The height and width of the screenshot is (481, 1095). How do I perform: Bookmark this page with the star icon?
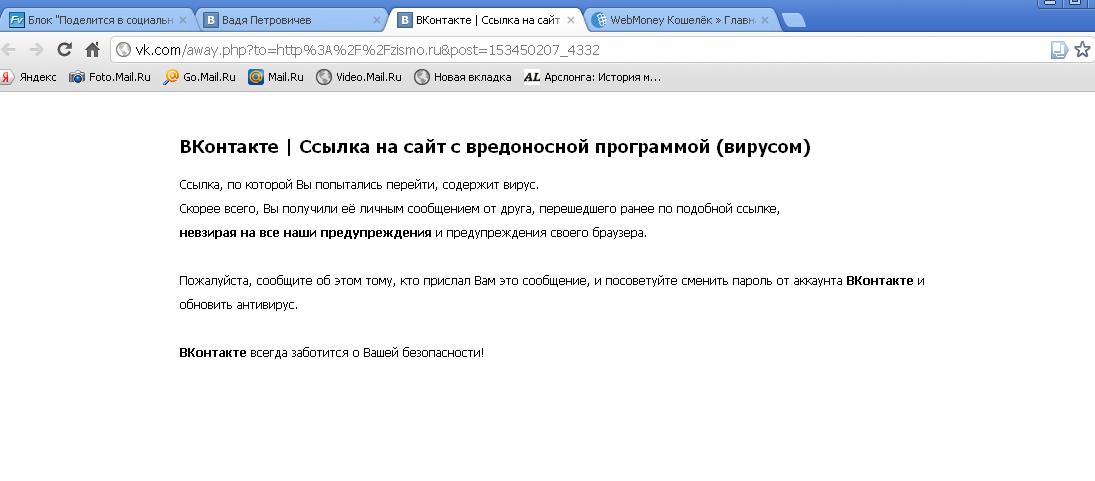(x=1082, y=50)
